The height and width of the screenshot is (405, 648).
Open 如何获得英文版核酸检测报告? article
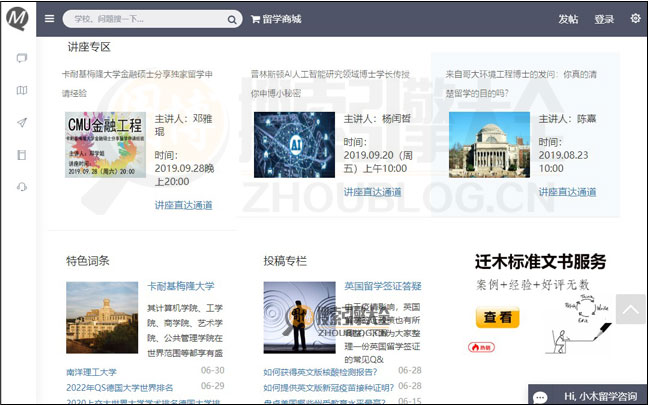point(320,372)
